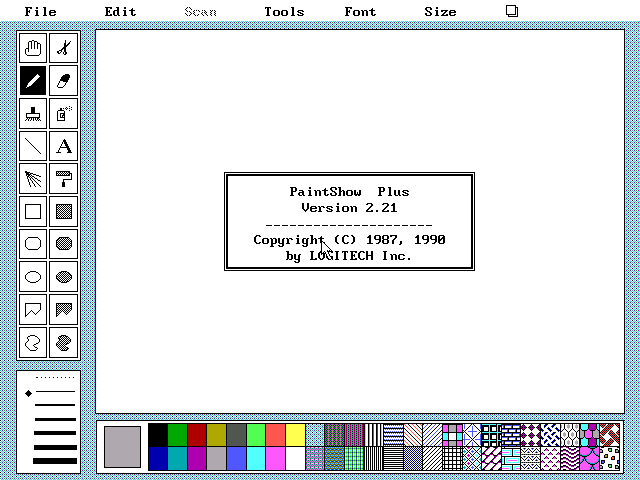Pick the magenta pink color swatch
This screenshot has height=480, width=640.
276,458
